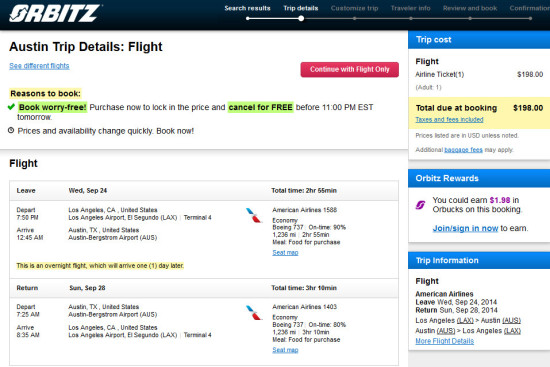Open More Flight Details link
This screenshot has width=550, height=367.
click(x=444, y=341)
